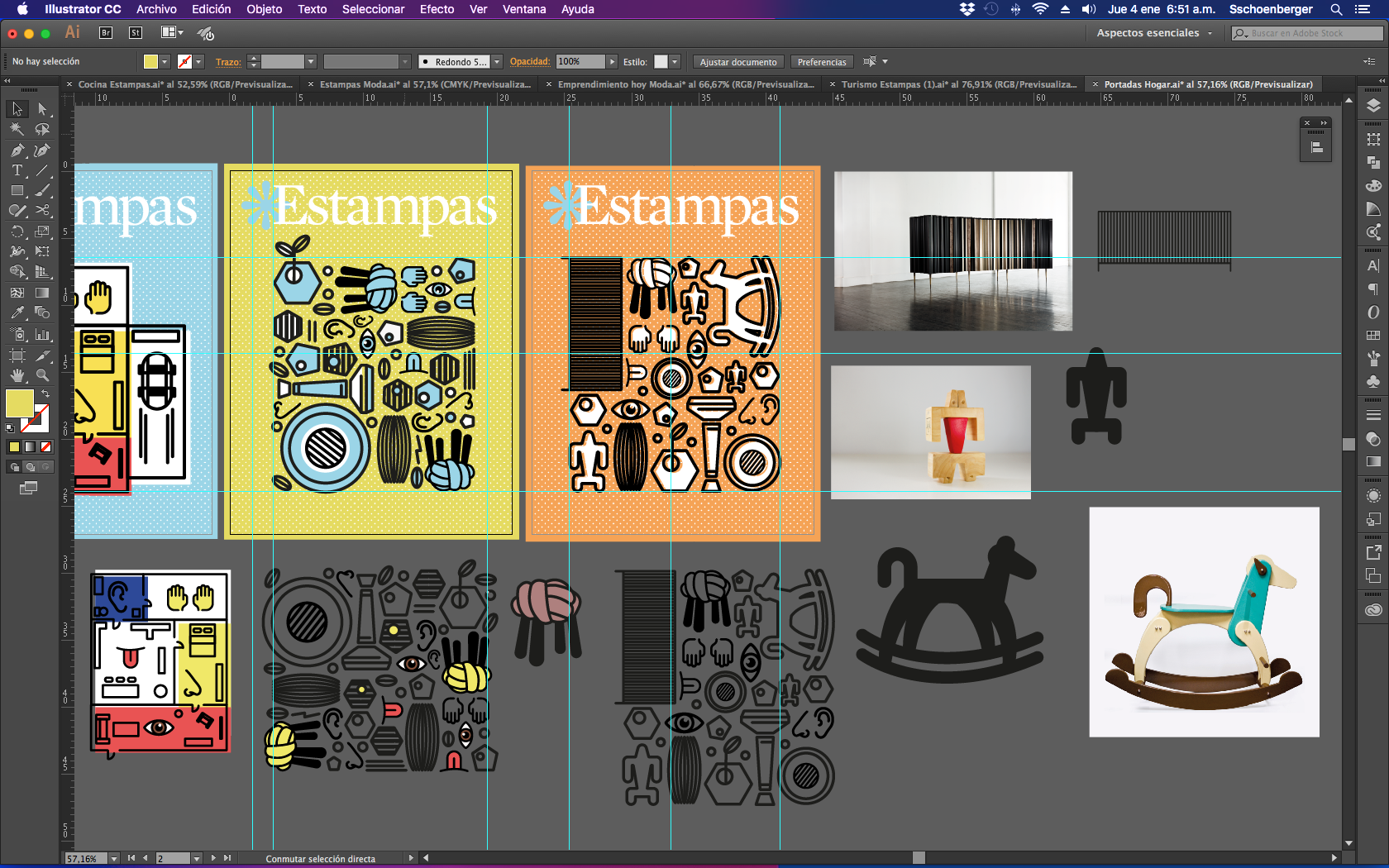Toggle GPU performance icon
The height and width of the screenshot is (868, 1389).
206,33
